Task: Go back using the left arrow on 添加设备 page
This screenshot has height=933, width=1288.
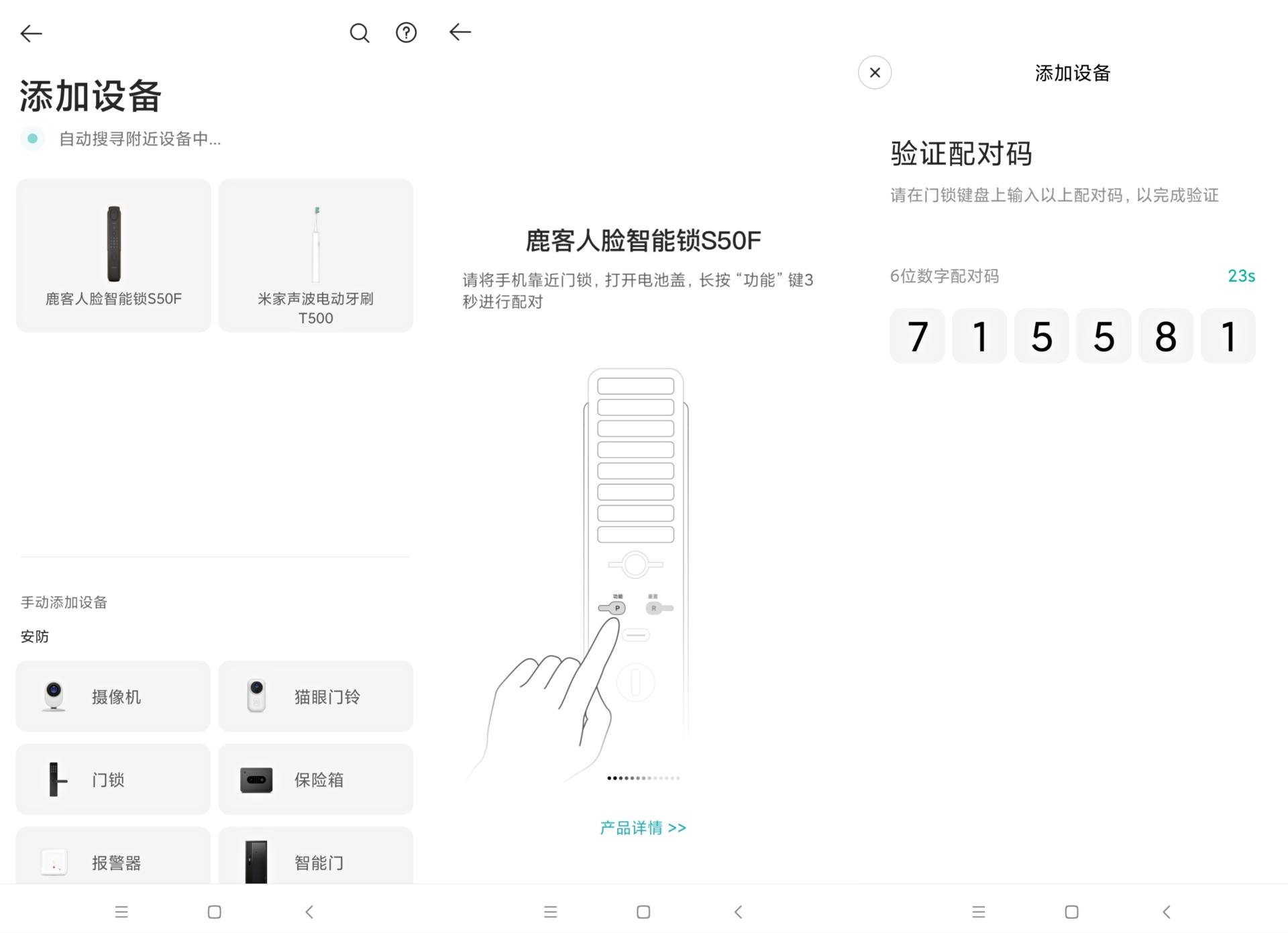Action: tap(30, 32)
